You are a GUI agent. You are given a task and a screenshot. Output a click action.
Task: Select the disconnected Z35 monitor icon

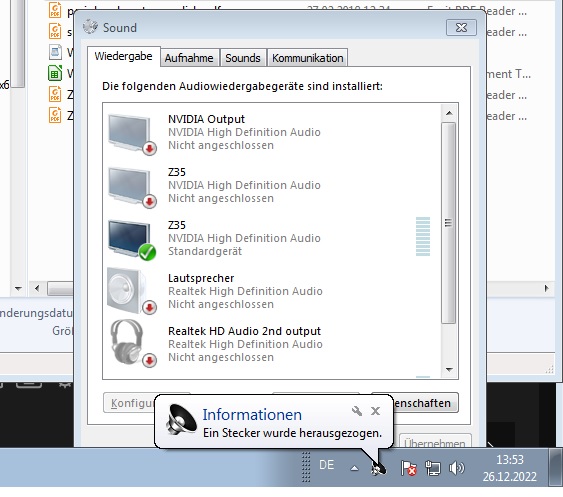point(132,187)
